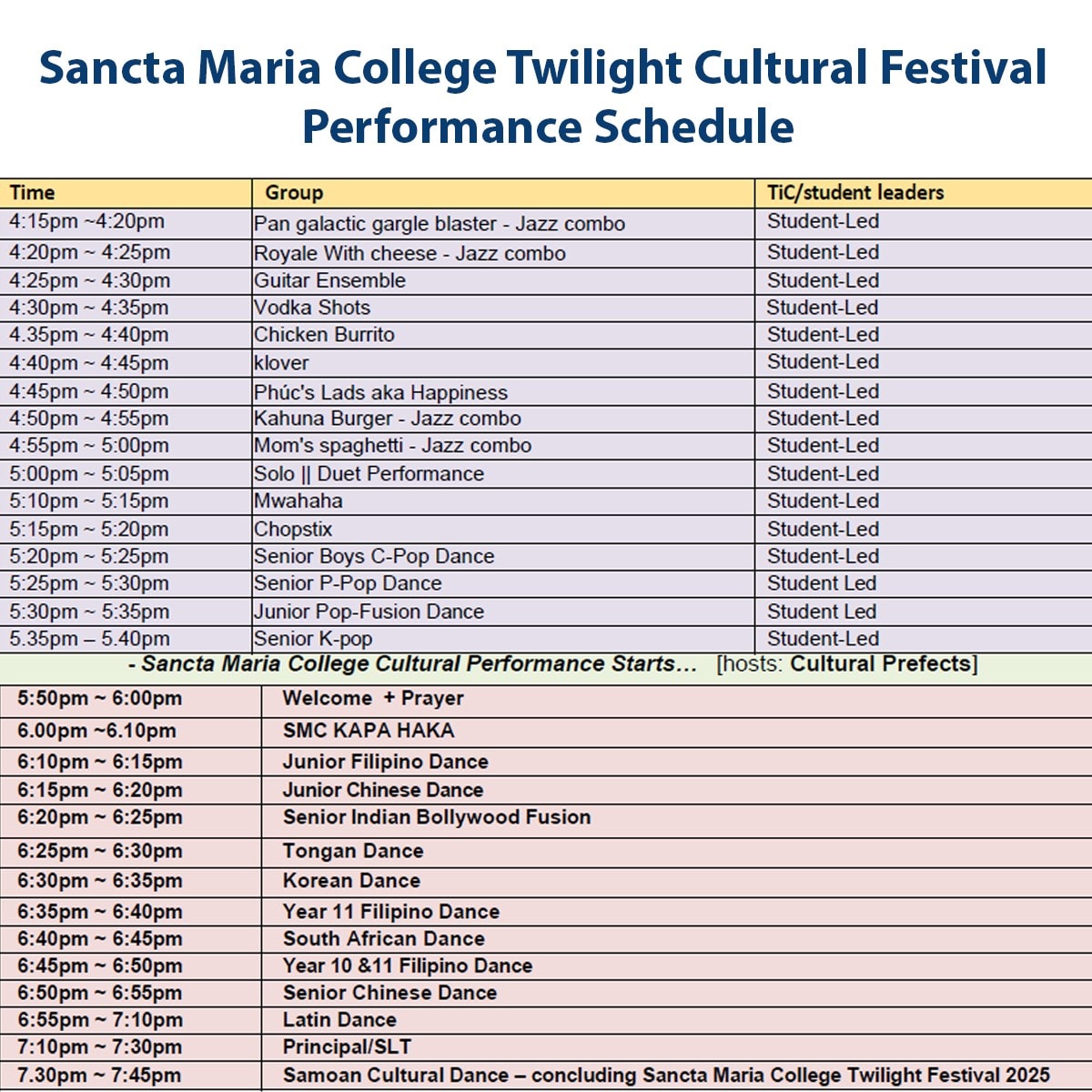Click the klover group cell
The height and width of the screenshot is (1092, 1092).
point(281,363)
